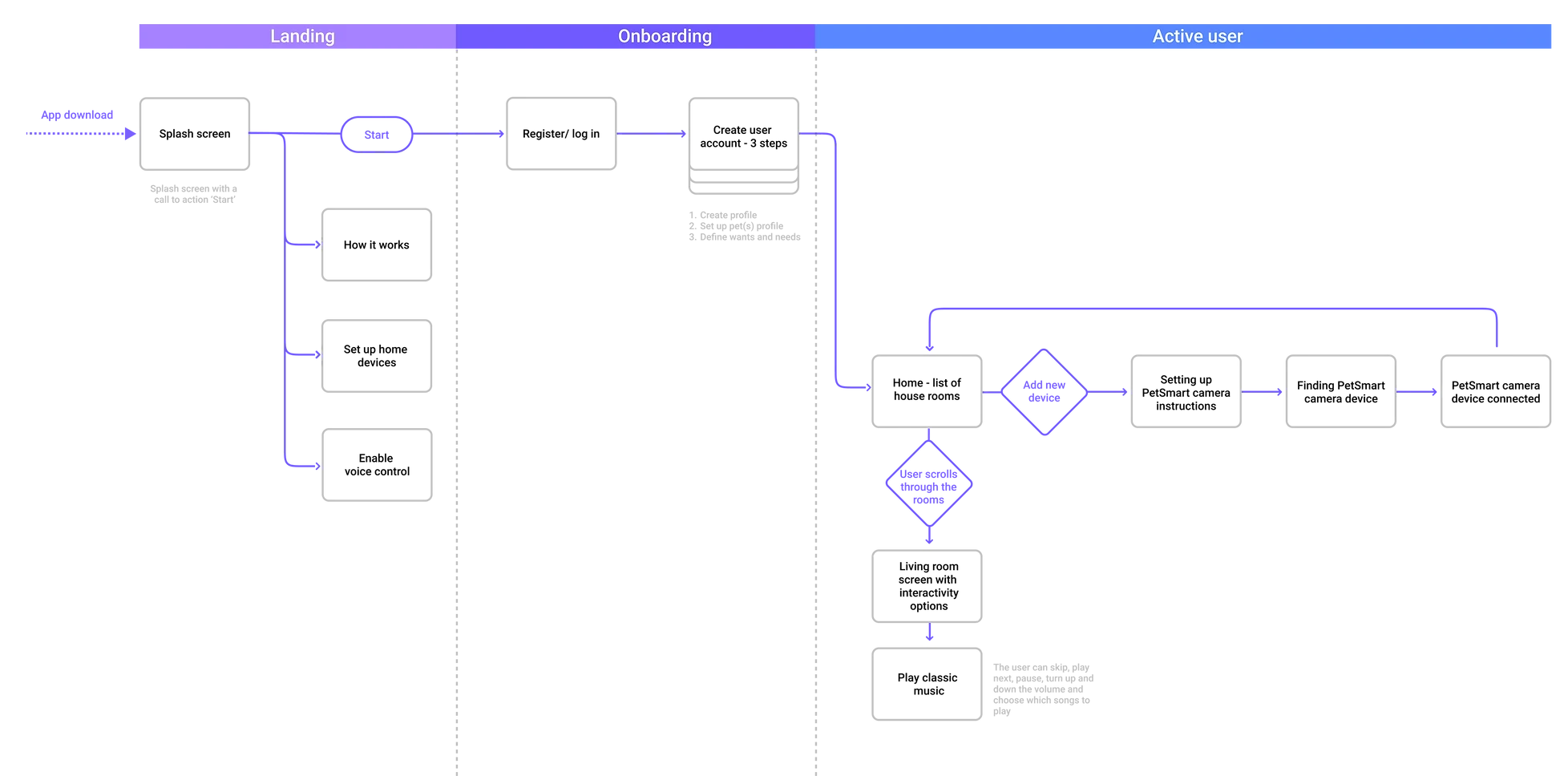Click the '1. Create profile' note line
The image size is (1568, 776).
[x=723, y=215]
